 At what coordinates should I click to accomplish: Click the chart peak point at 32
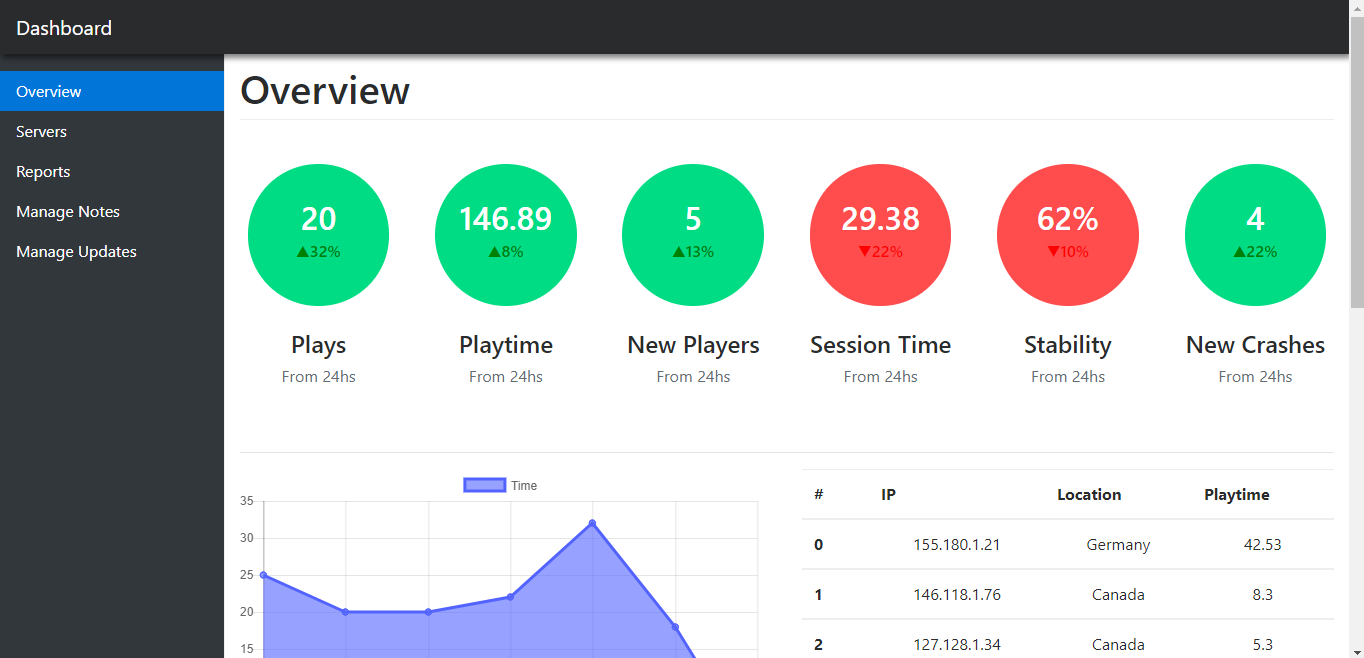coord(592,523)
